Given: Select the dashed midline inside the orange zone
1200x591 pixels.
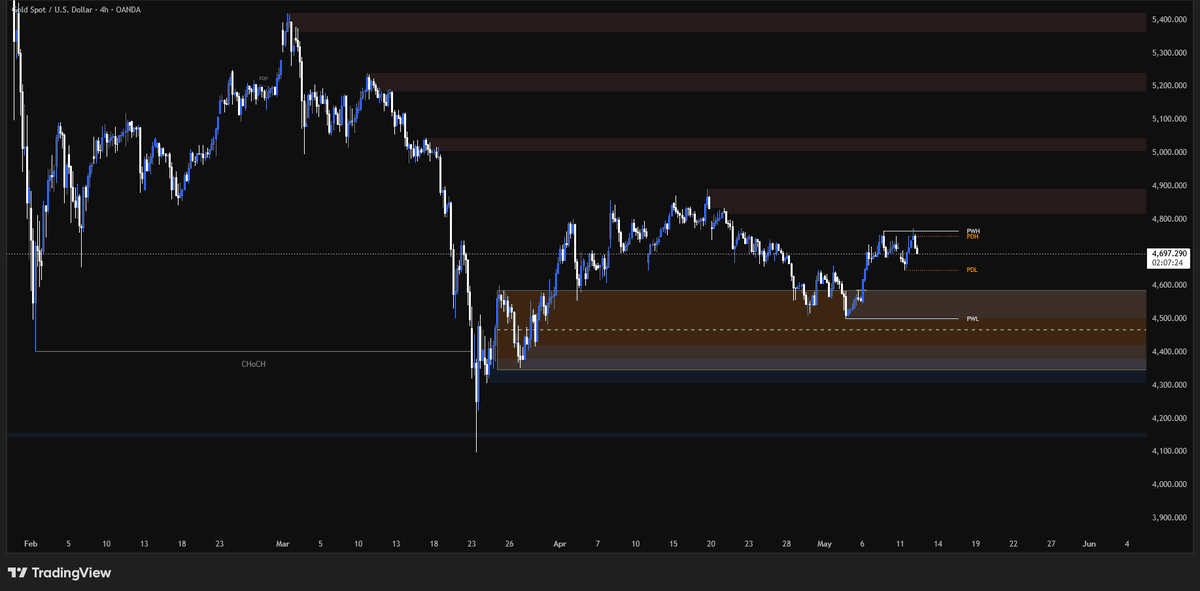Looking at the screenshot, I should point(820,330).
